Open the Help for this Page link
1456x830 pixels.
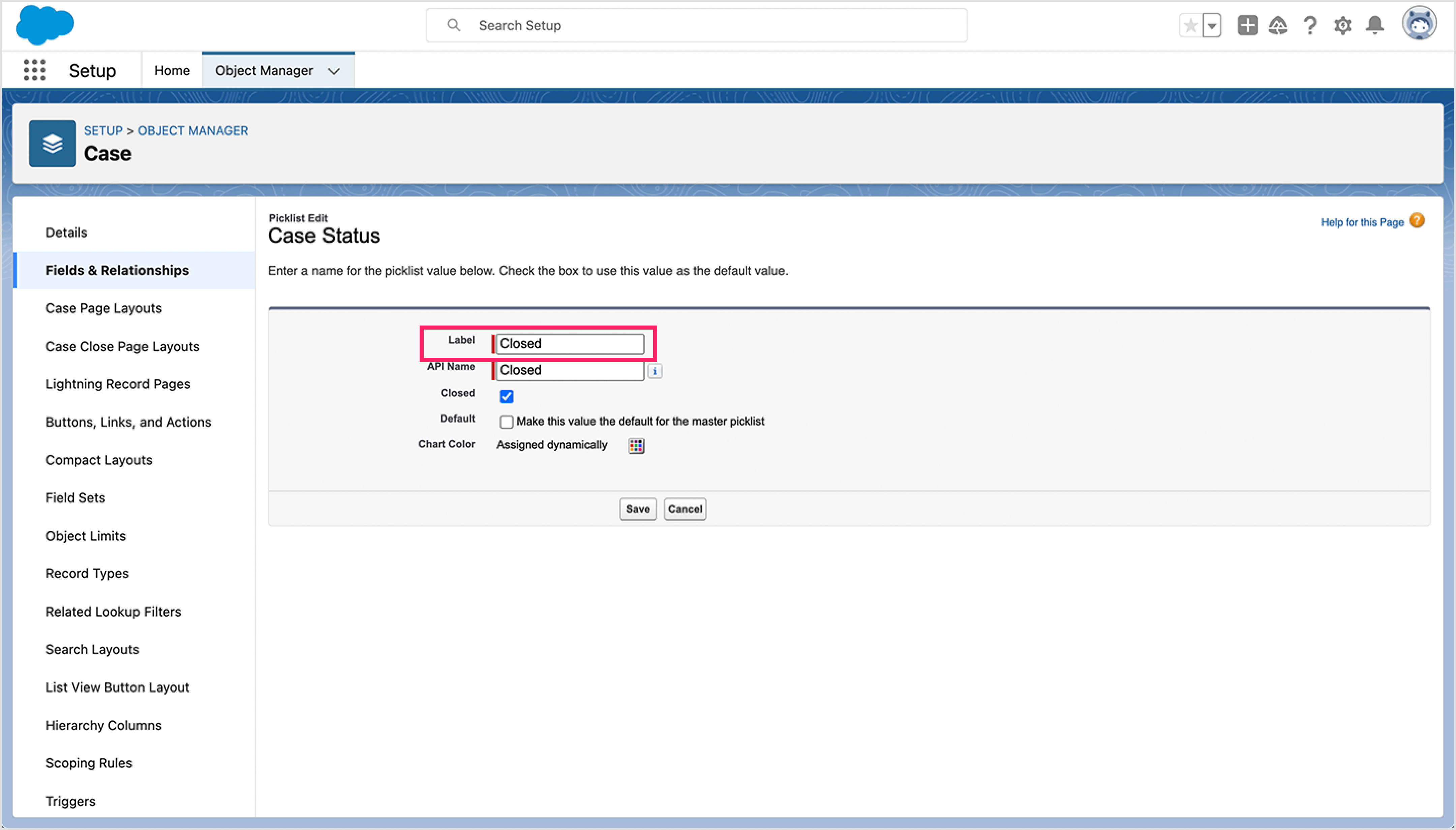(x=1363, y=222)
